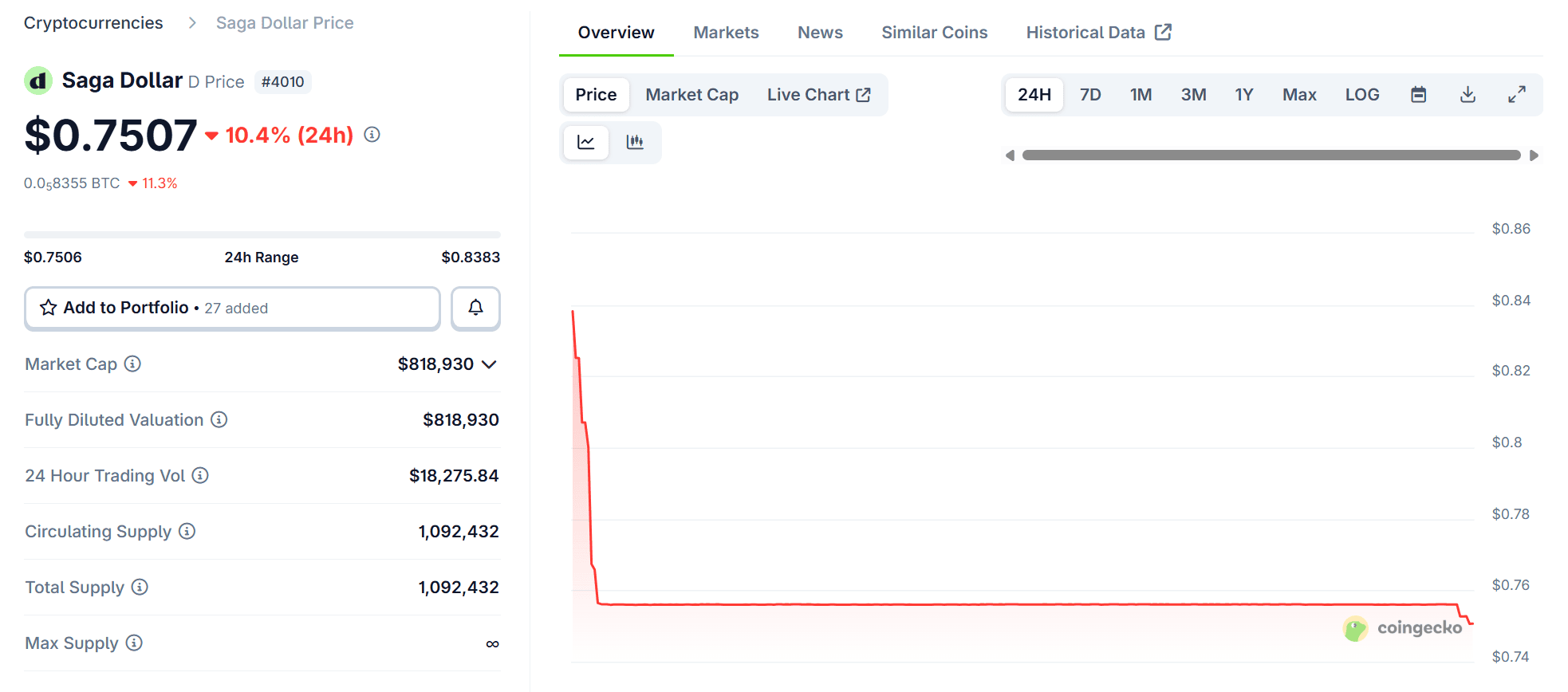Select the 1Y time range
1568x692 pixels.
tap(1244, 95)
